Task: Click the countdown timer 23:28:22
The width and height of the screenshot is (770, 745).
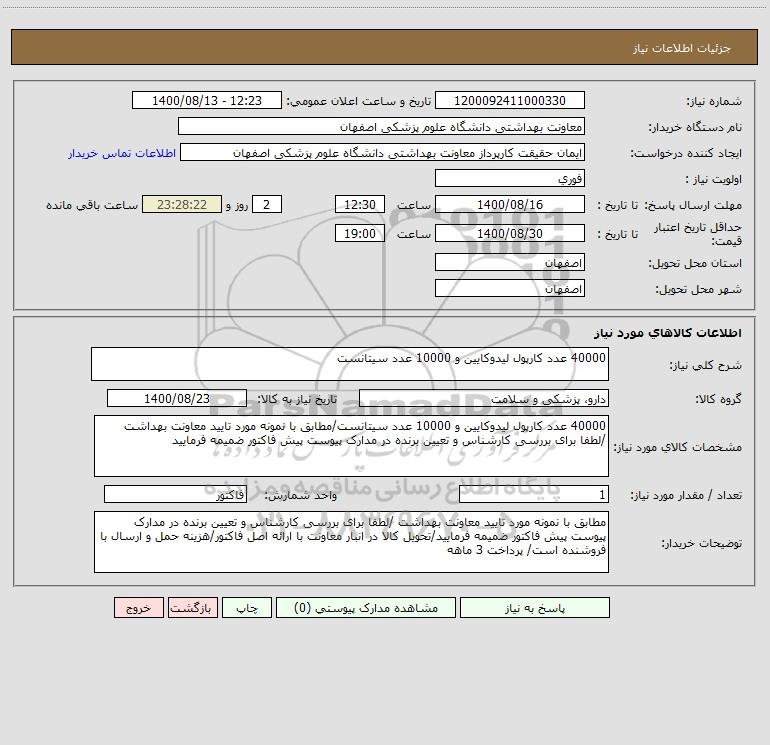Action: pyautogui.click(x=182, y=204)
